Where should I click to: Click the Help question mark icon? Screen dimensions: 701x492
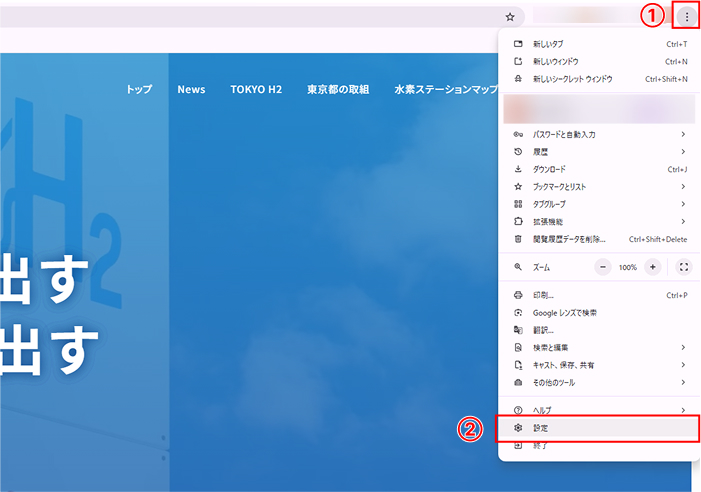pos(518,410)
